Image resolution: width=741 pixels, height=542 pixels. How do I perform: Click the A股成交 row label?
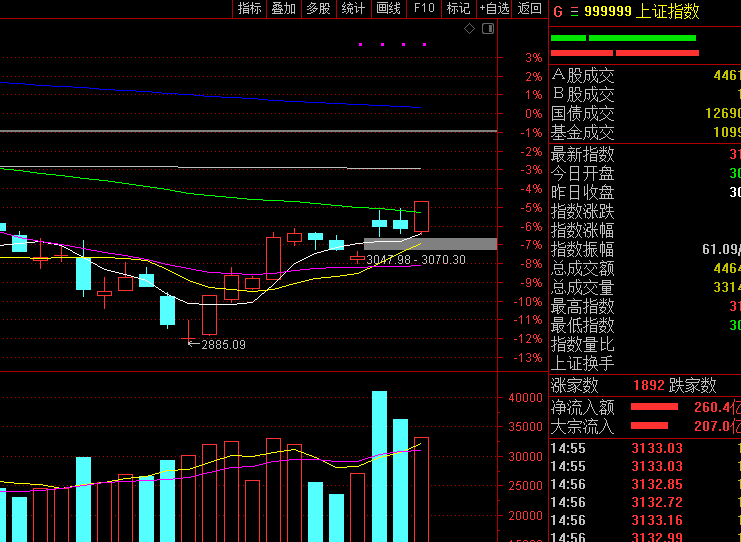pos(583,76)
